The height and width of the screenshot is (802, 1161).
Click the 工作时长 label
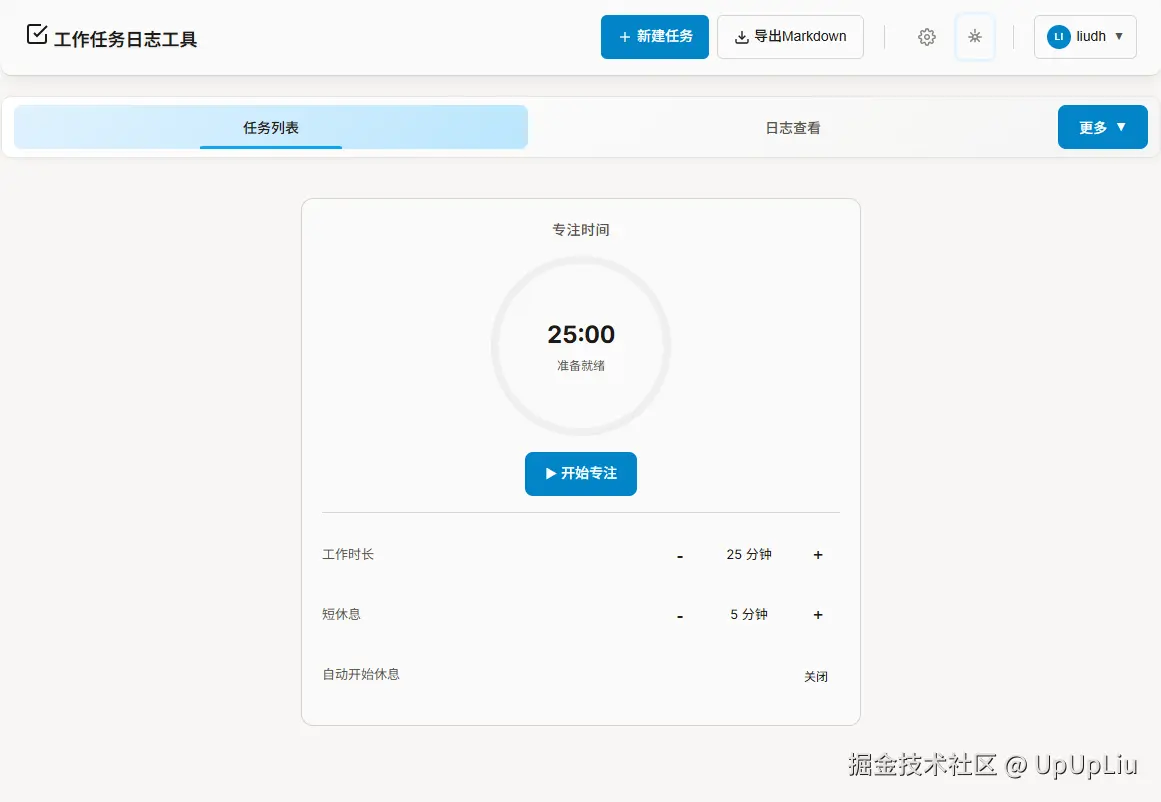click(348, 554)
